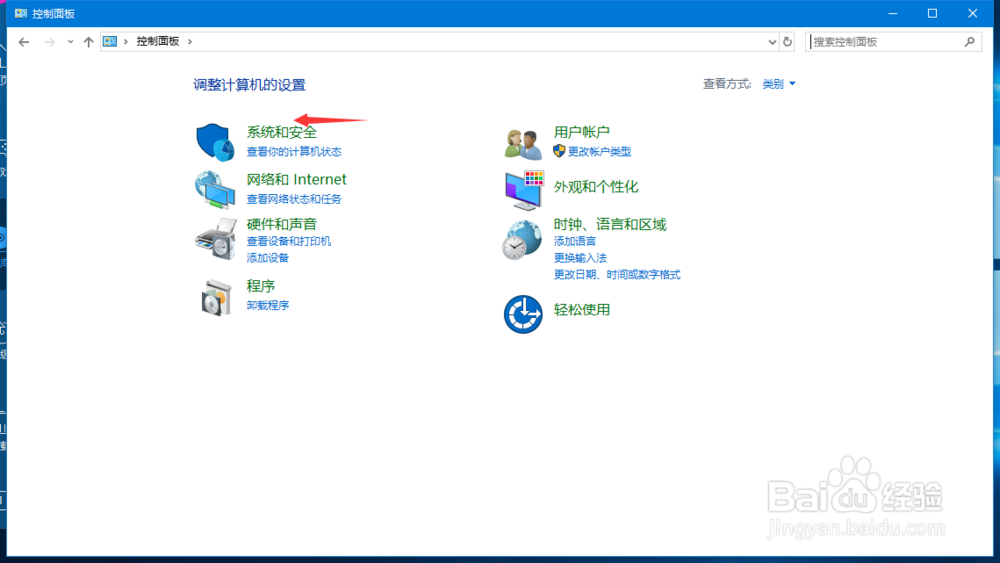Screen dimensions: 1000x563
Task: Click the control panel icon in address bar
Action: point(110,41)
